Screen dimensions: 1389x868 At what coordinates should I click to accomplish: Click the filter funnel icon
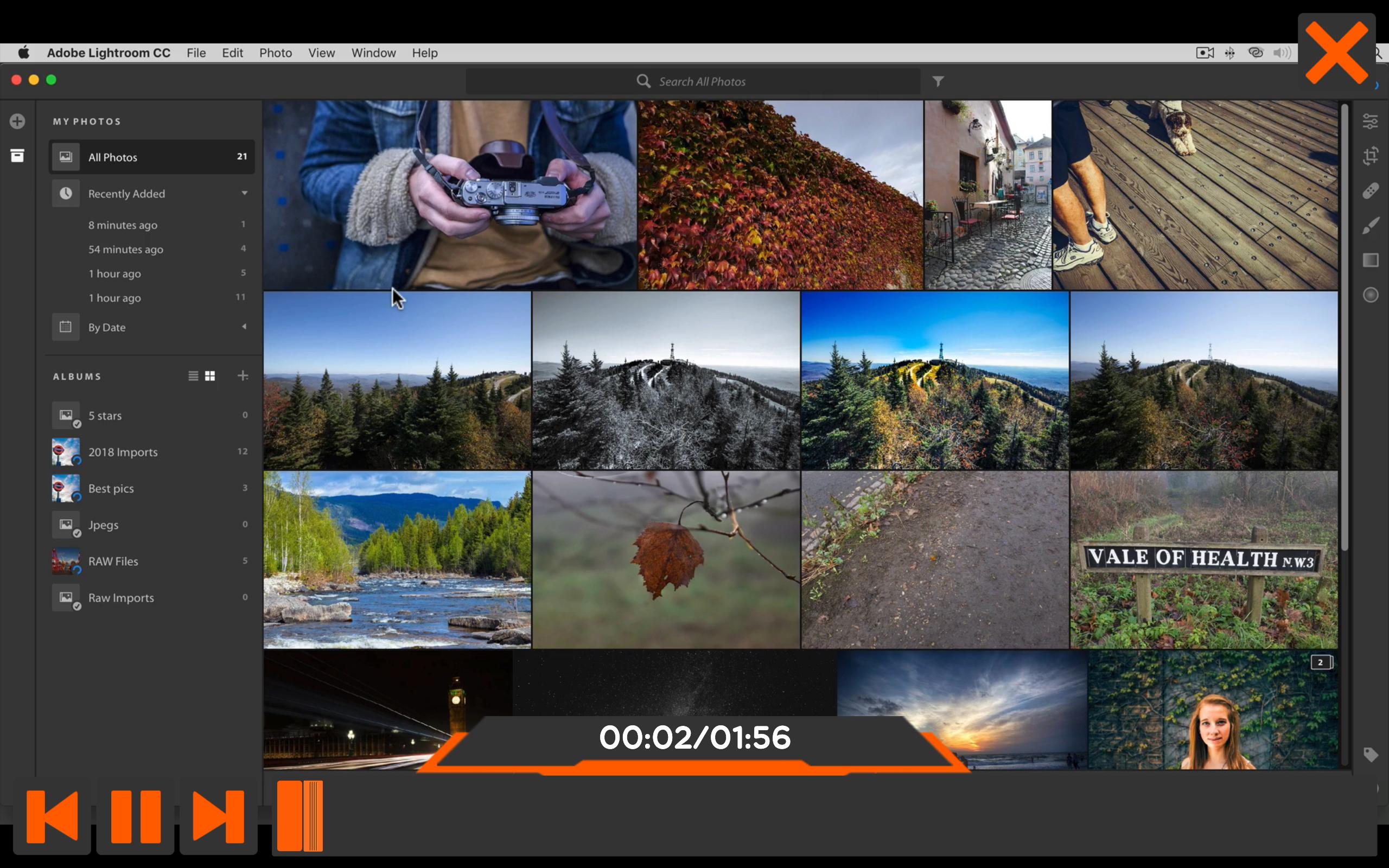click(x=938, y=81)
